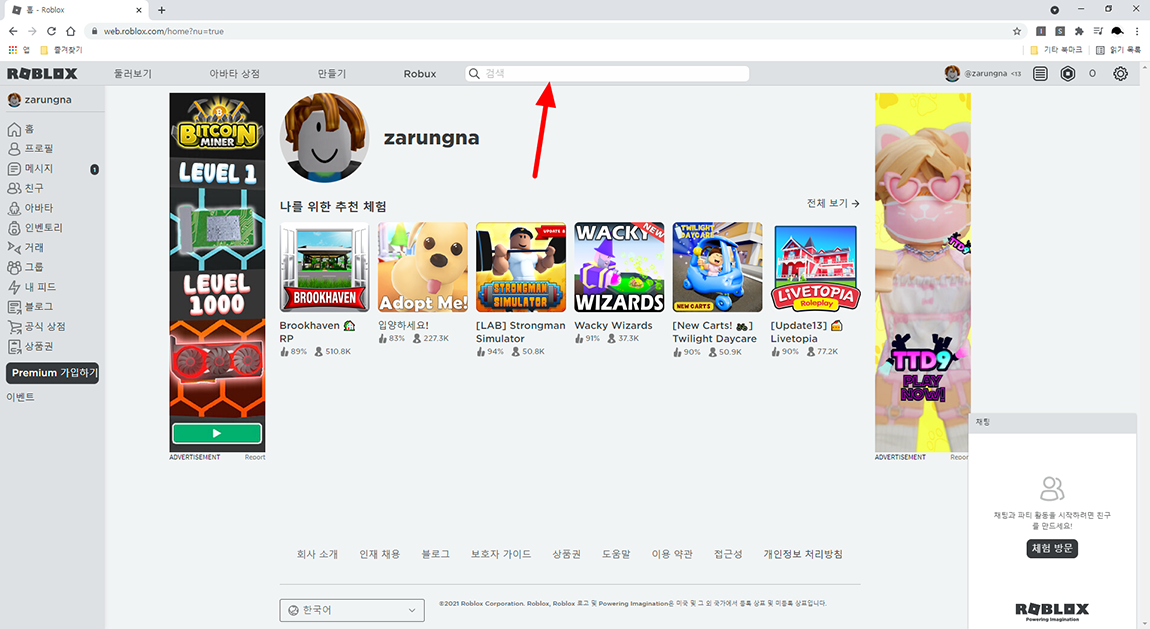This screenshot has height=629, width=1150.
Task: Open the 둘러보기 menu in header
Action: pos(133,73)
